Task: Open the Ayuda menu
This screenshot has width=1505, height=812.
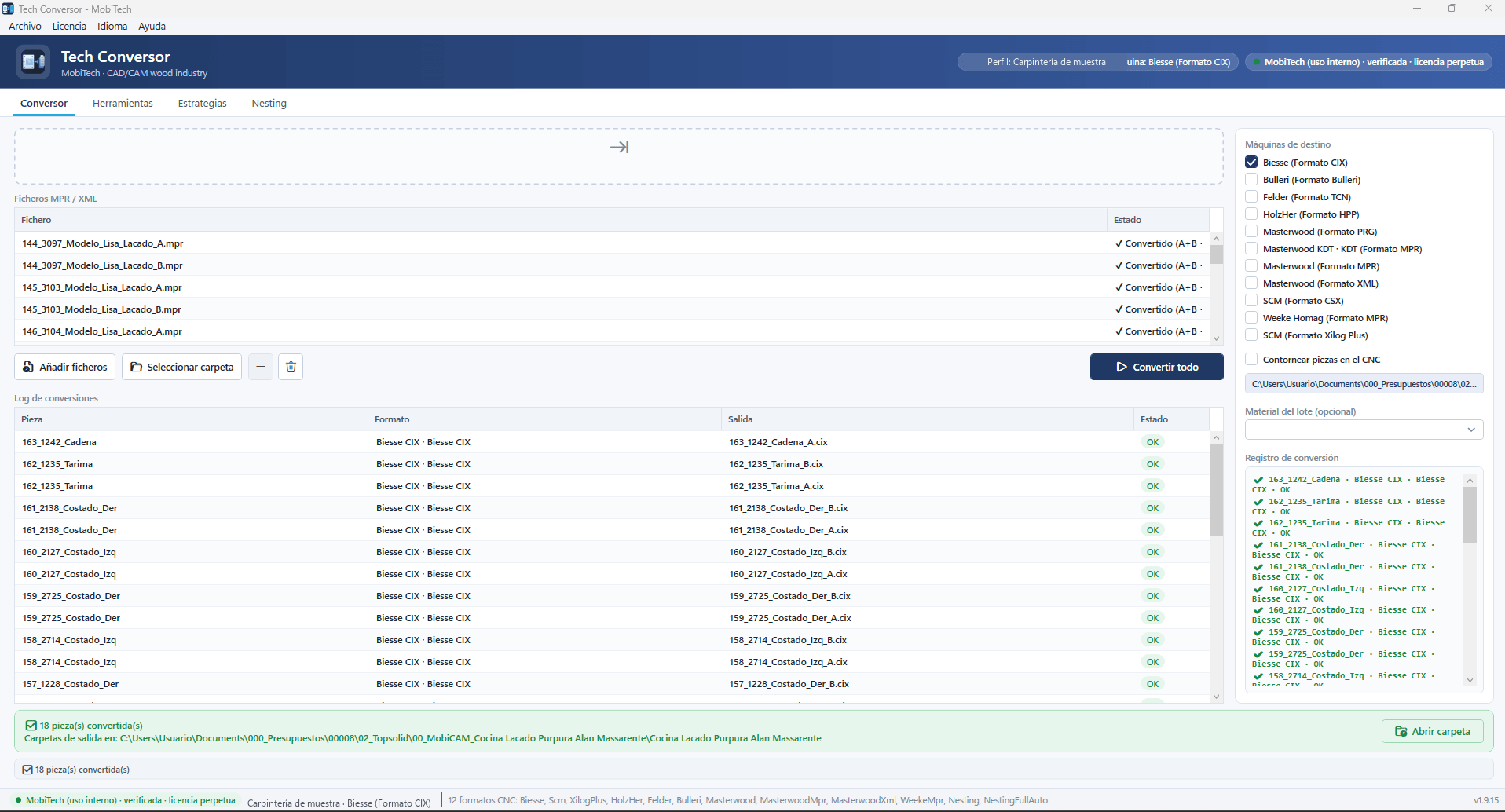Action: 152,26
